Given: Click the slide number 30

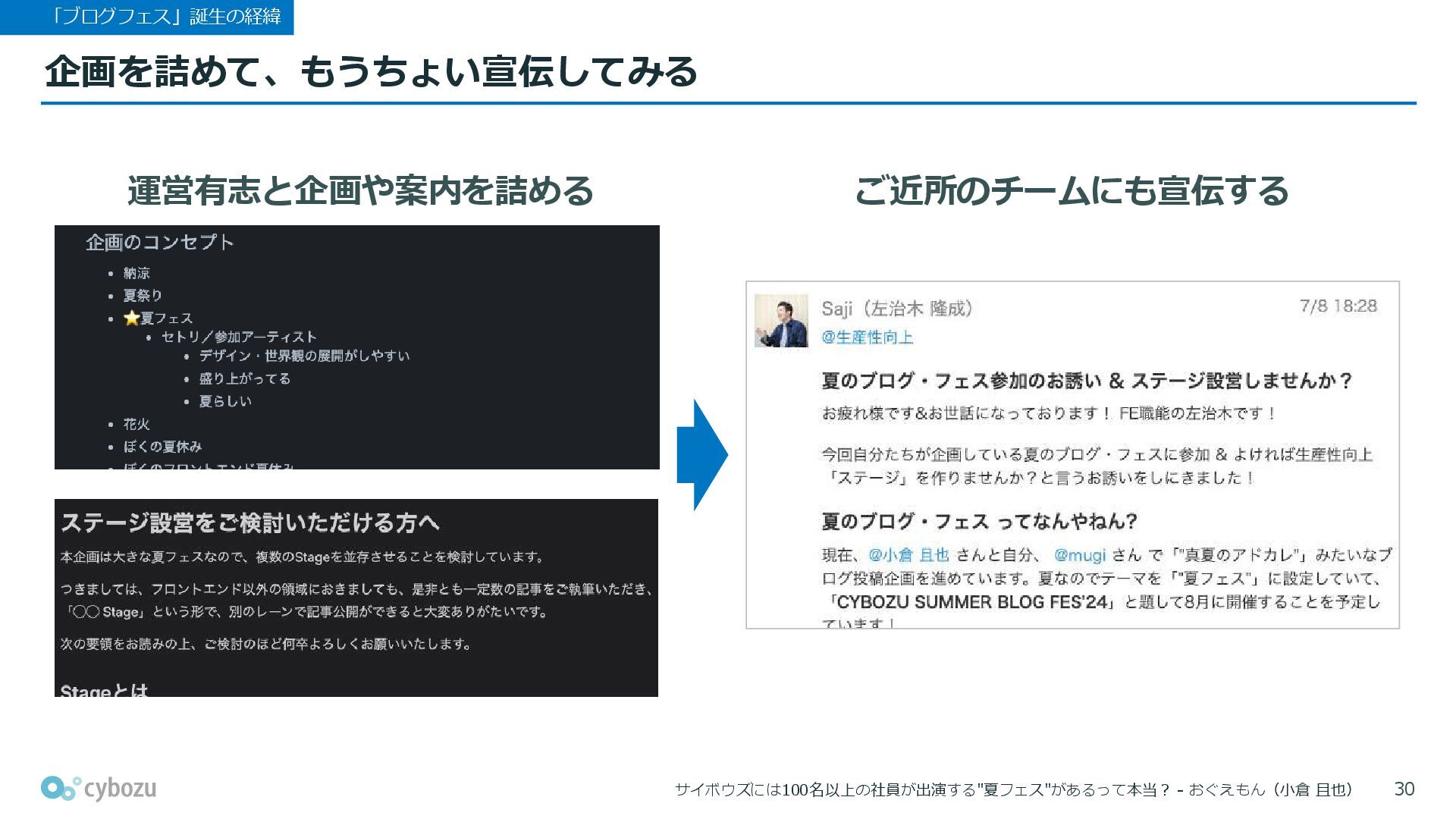Looking at the screenshot, I should pyautogui.click(x=1404, y=789).
